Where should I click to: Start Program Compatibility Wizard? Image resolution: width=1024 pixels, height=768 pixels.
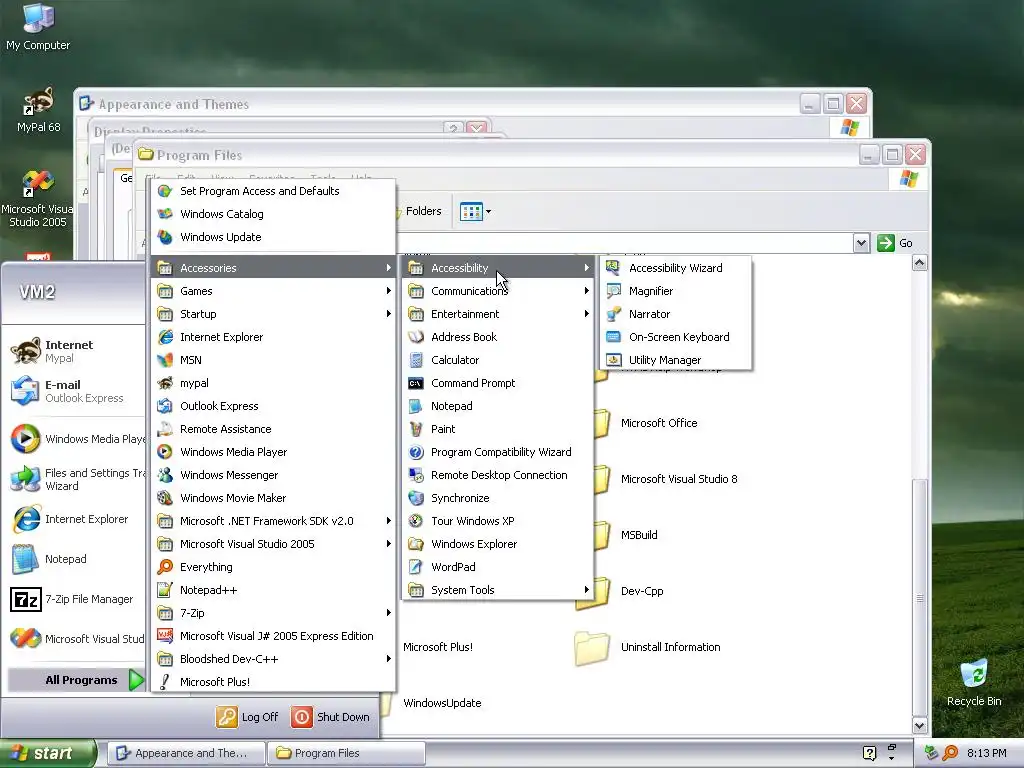(x=498, y=452)
